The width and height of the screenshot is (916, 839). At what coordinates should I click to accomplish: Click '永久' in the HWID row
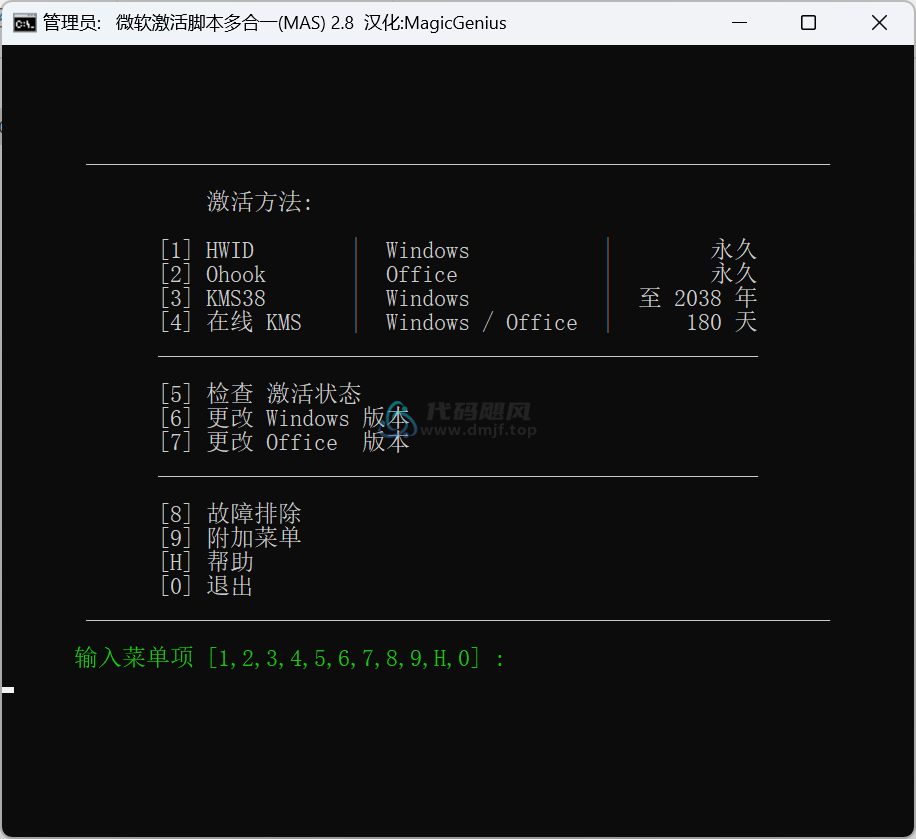(734, 249)
